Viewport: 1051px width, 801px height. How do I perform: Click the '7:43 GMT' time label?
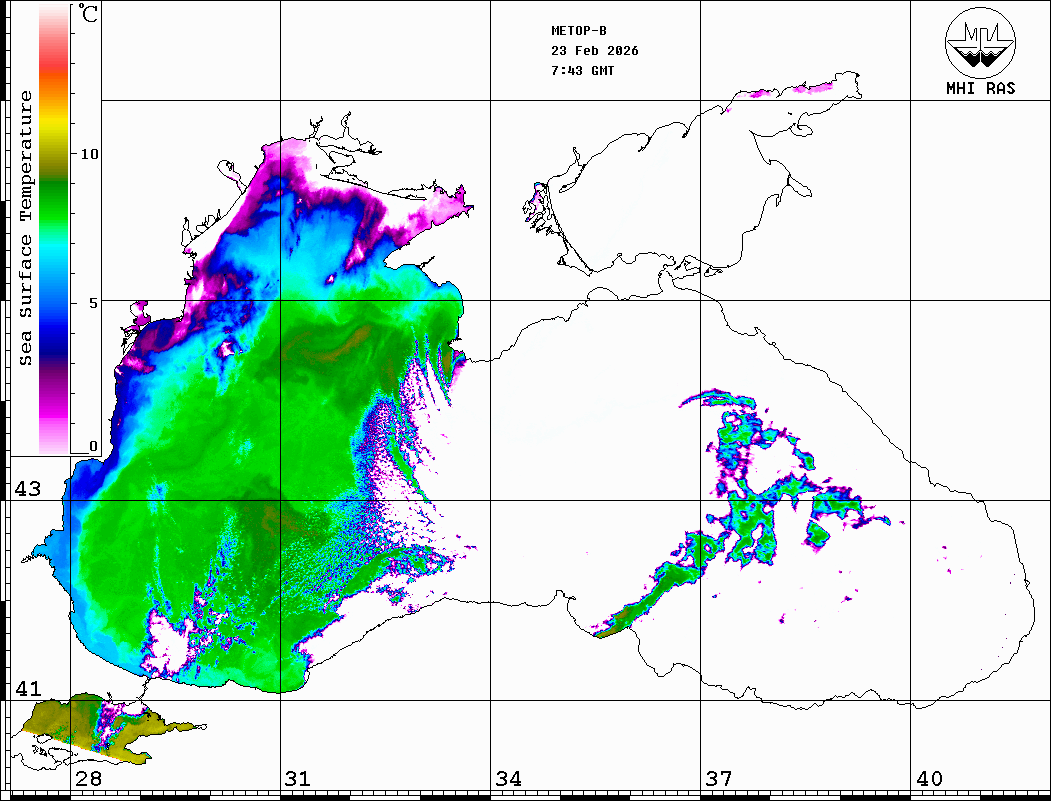pos(582,71)
